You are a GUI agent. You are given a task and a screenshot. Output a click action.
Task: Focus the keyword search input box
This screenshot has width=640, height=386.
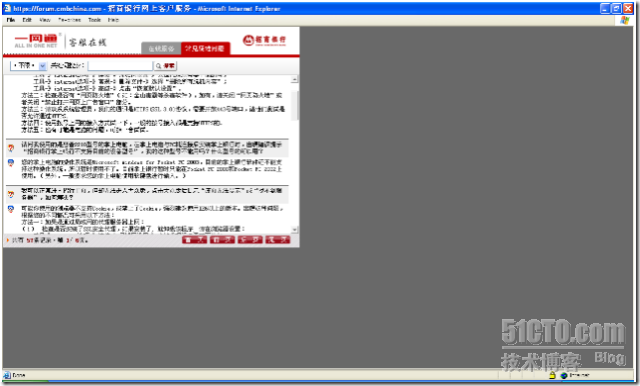(120, 66)
